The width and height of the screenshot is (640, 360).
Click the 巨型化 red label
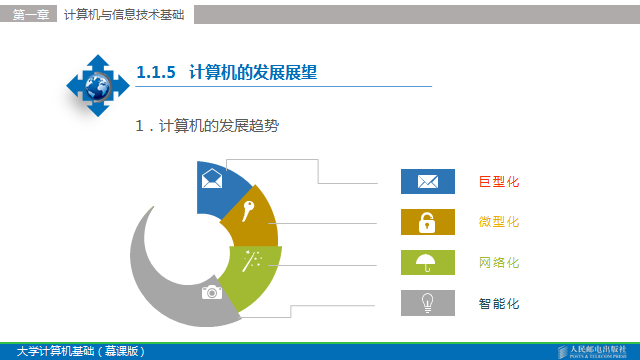[499, 182]
